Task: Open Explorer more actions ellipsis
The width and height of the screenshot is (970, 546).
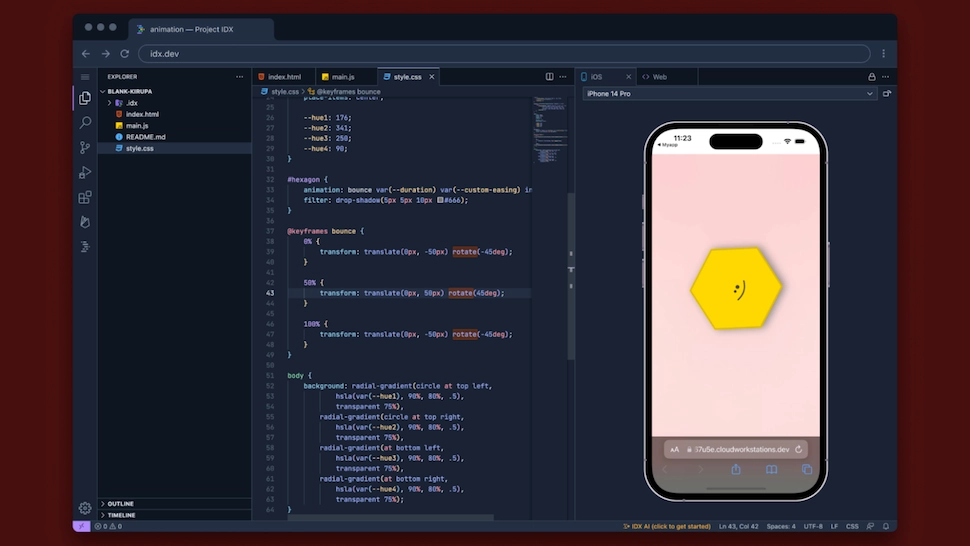Action: (x=239, y=77)
